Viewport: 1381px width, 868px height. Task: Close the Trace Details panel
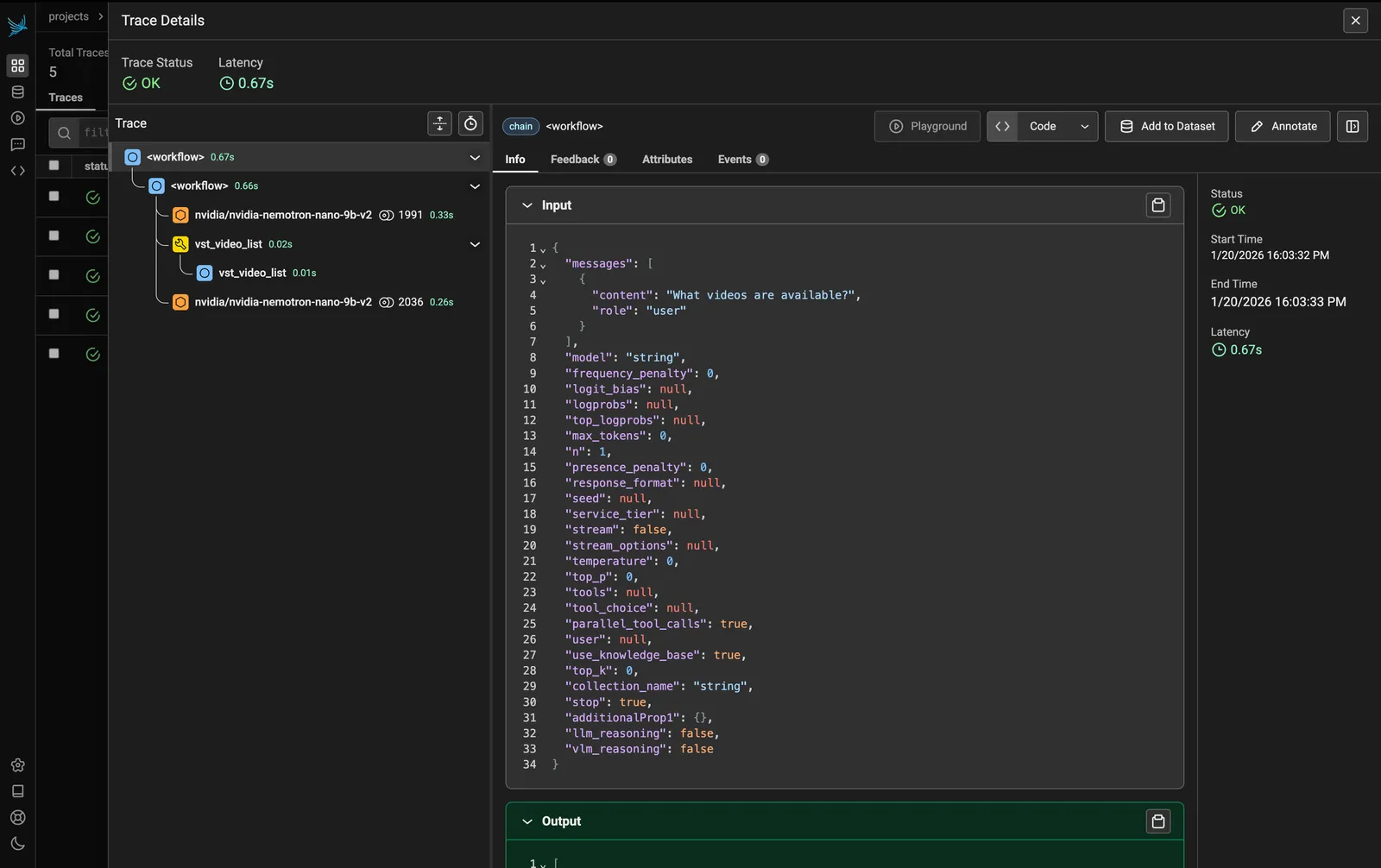(1356, 21)
